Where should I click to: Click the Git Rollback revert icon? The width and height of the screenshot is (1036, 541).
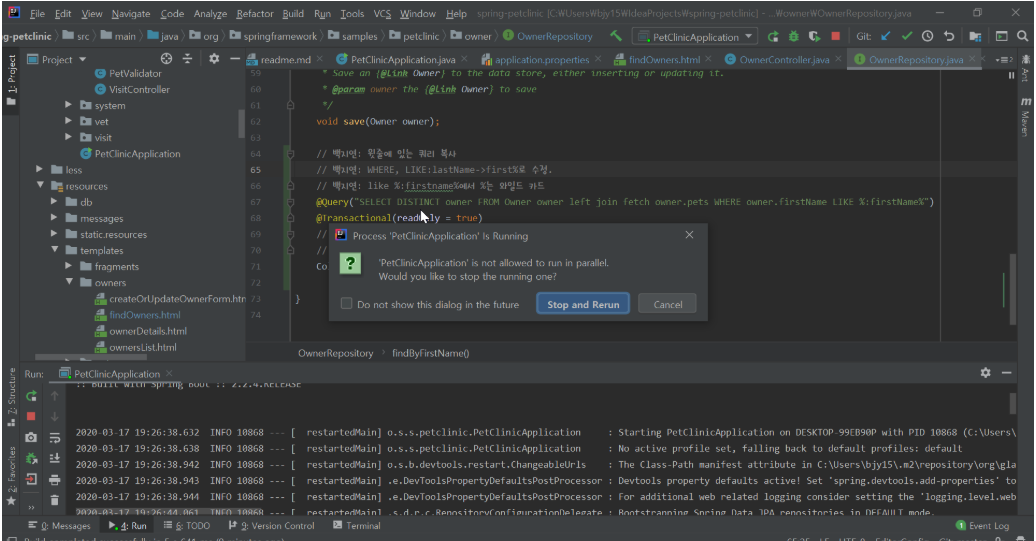tap(949, 36)
